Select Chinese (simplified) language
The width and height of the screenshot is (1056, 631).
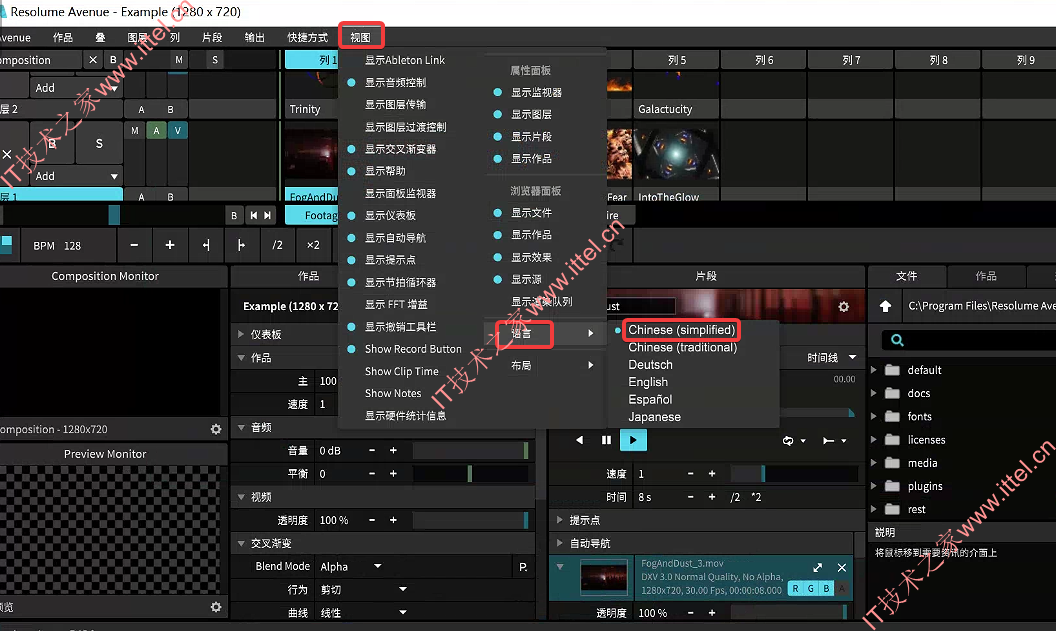[682, 330]
